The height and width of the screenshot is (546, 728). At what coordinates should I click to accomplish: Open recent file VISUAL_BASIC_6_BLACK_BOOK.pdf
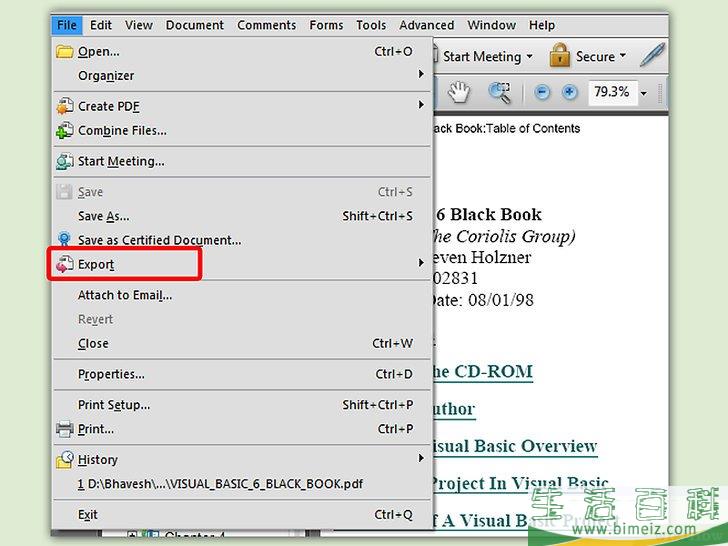point(220,484)
